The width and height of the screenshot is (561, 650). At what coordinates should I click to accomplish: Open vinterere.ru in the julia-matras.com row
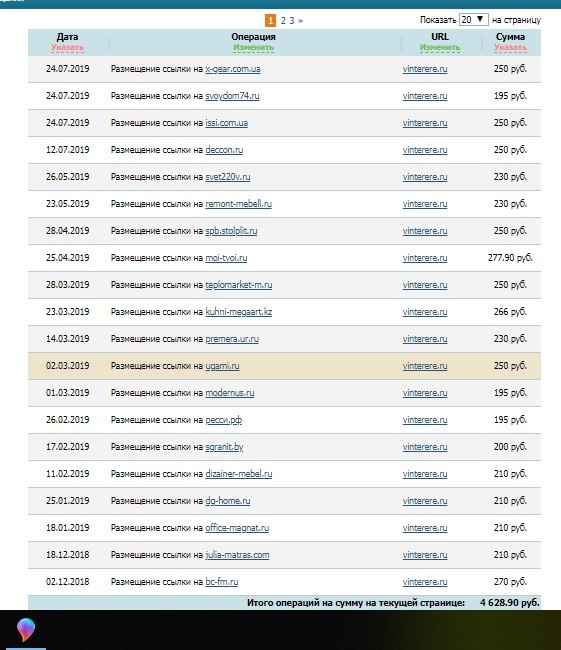coord(425,555)
